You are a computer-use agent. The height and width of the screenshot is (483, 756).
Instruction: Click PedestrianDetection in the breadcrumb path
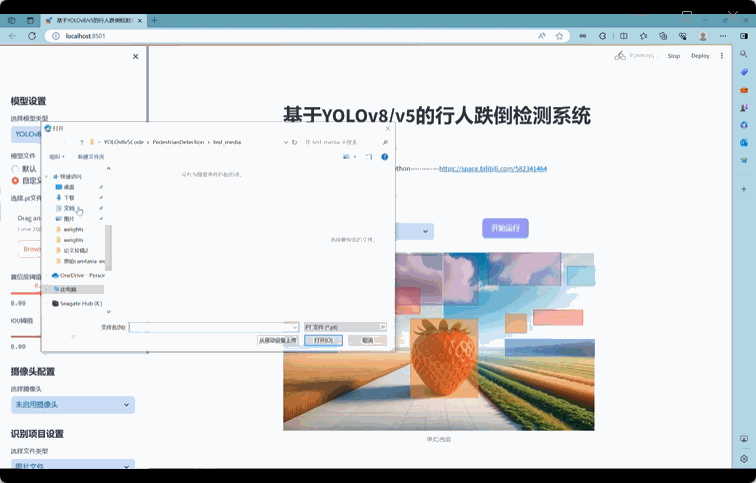click(x=178, y=142)
